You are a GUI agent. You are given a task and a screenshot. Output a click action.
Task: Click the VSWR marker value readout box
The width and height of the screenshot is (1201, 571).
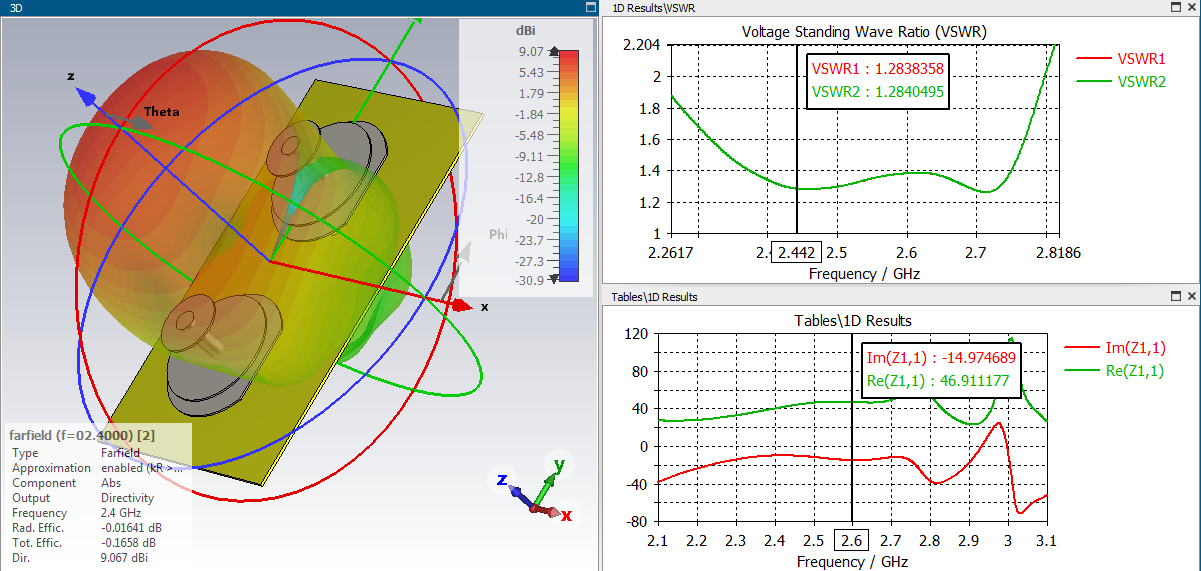tap(878, 81)
